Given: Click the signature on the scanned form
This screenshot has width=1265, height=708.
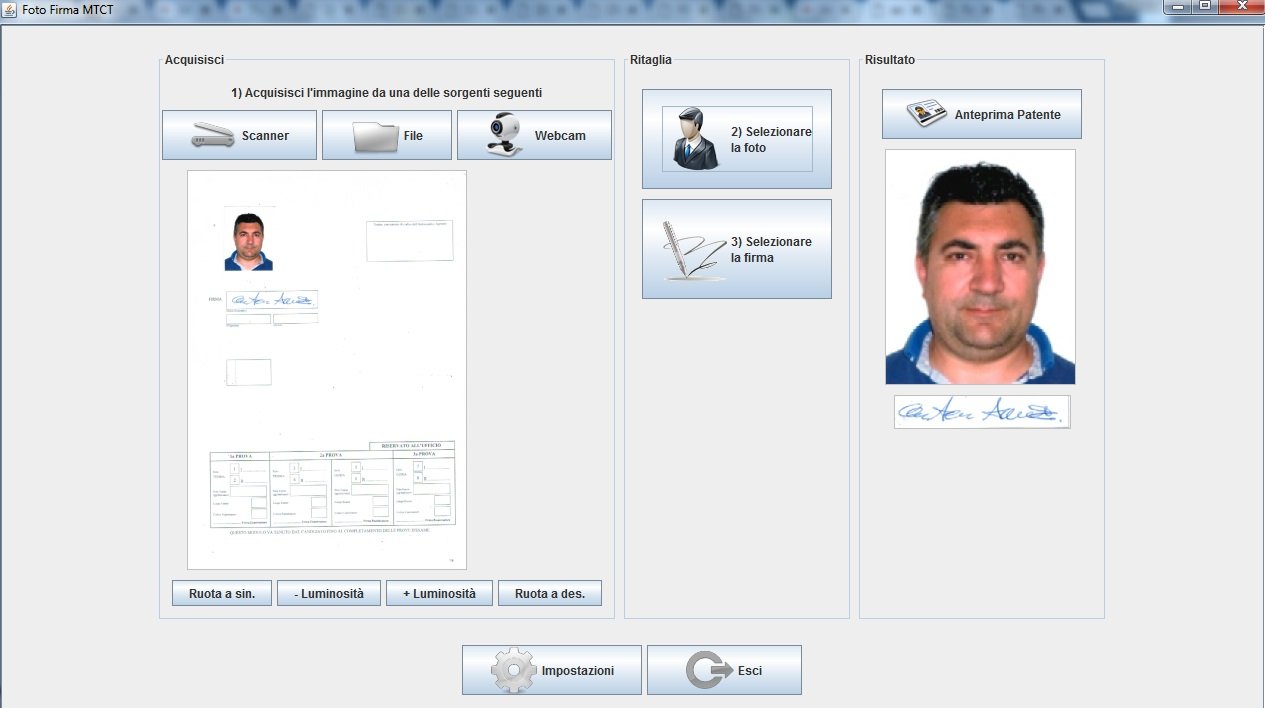Looking at the screenshot, I should (272, 300).
